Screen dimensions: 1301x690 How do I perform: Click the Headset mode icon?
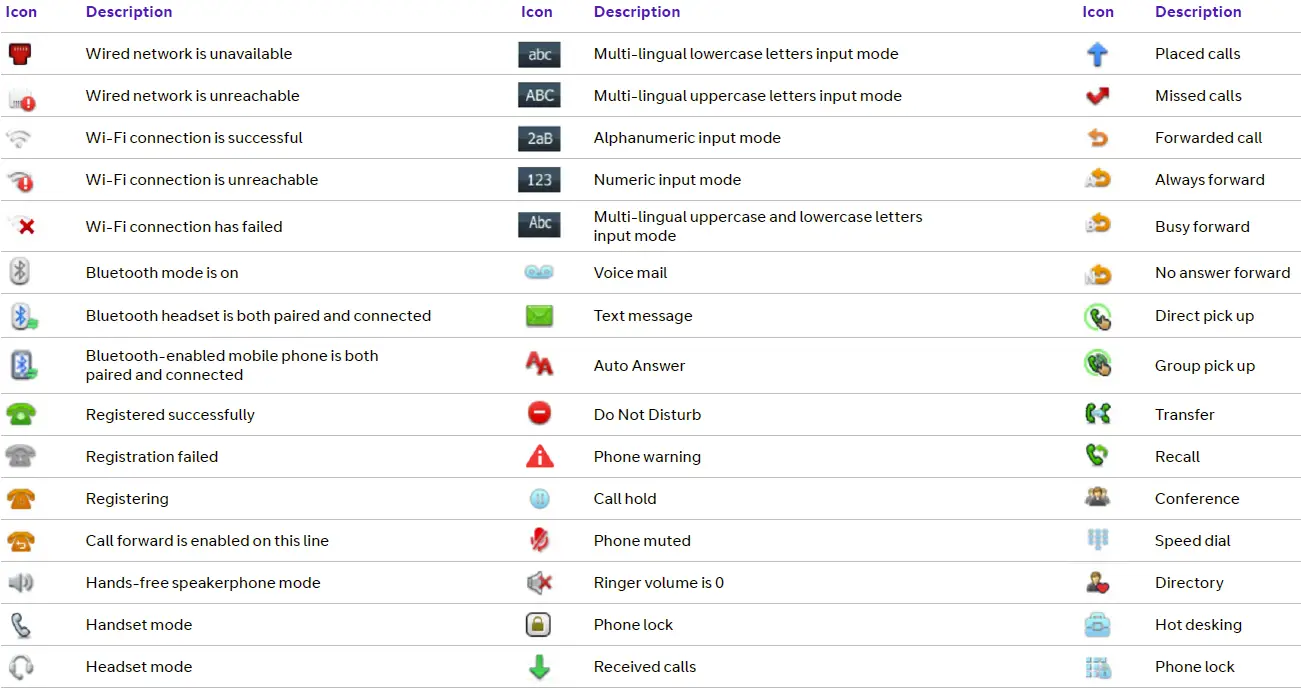[20, 667]
